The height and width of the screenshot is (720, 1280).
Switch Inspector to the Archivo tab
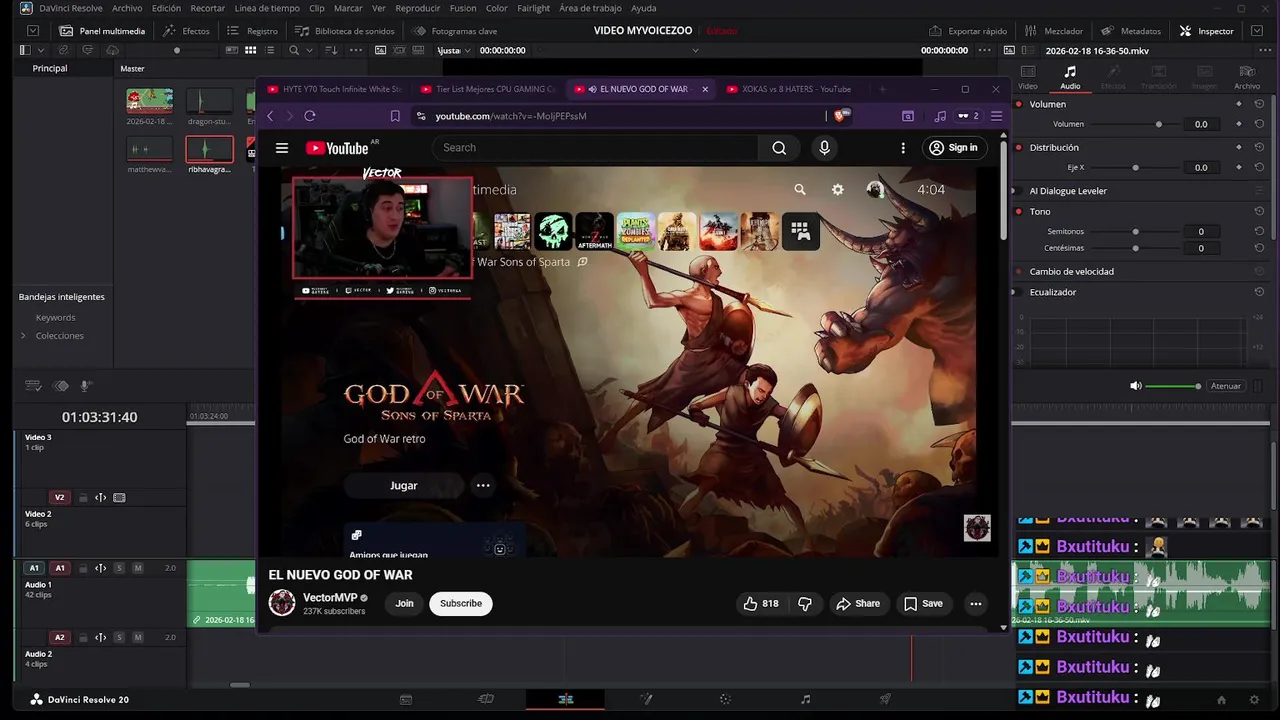(x=1247, y=77)
